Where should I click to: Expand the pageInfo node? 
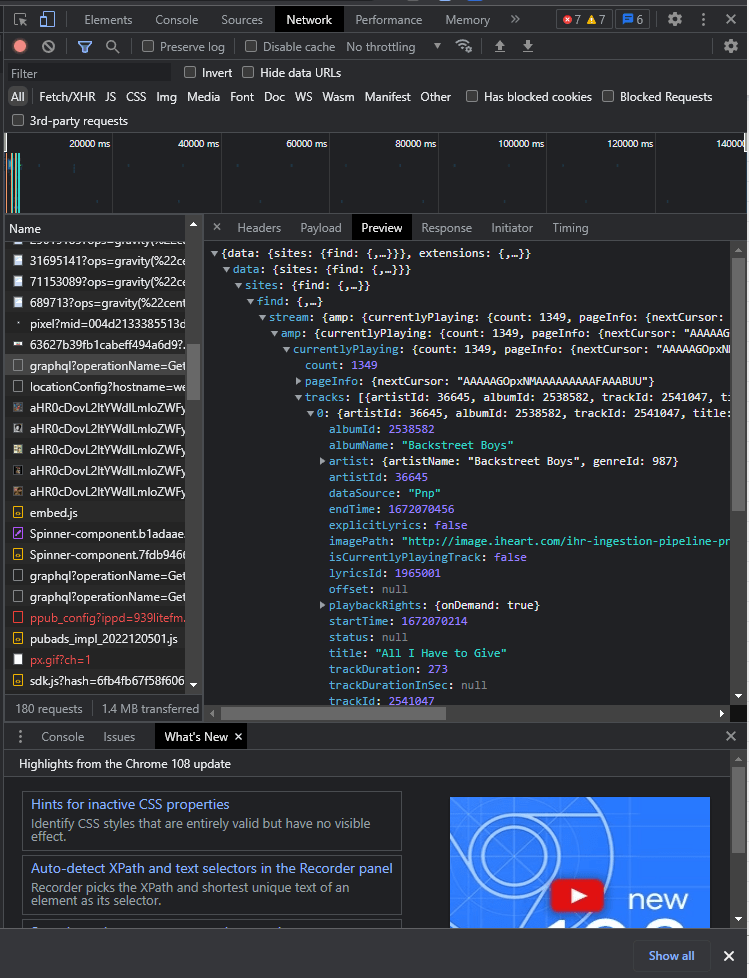(x=298, y=380)
